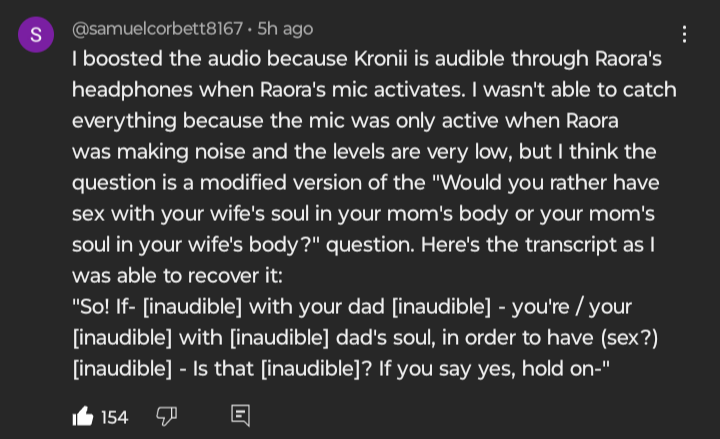The height and width of the screenshot is (439, 720).
Task: Open the reply comment icon
Action: (x=241, y=416)
